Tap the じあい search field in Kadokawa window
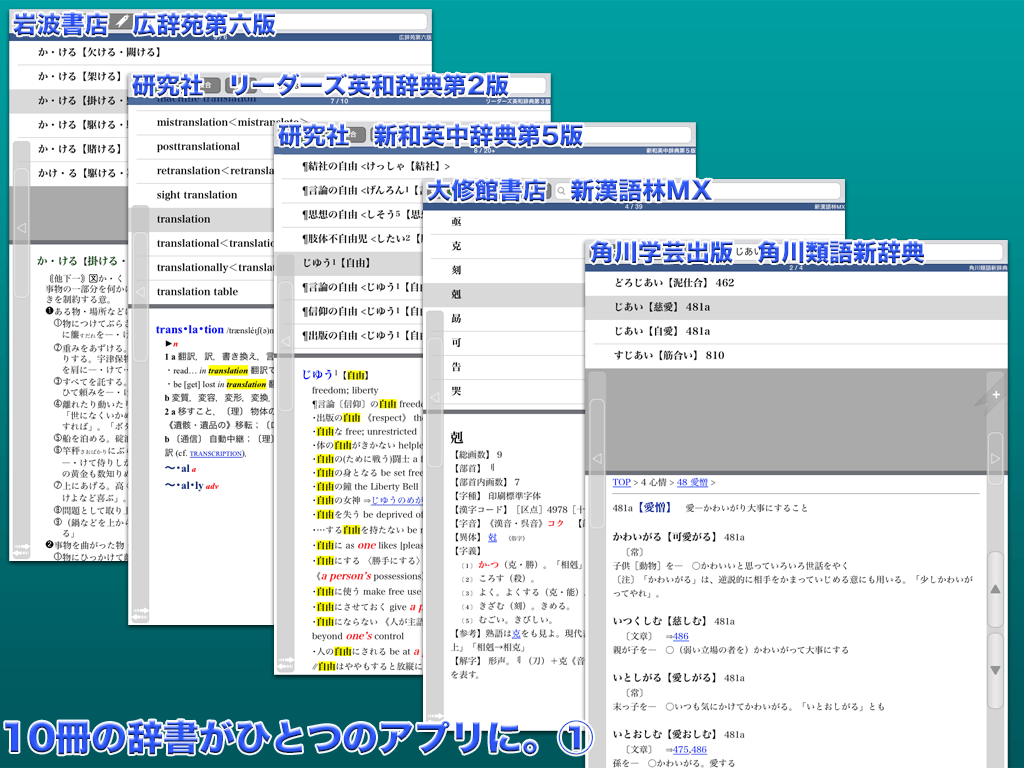Screen dimensions: 1024x768 (869, 251)
